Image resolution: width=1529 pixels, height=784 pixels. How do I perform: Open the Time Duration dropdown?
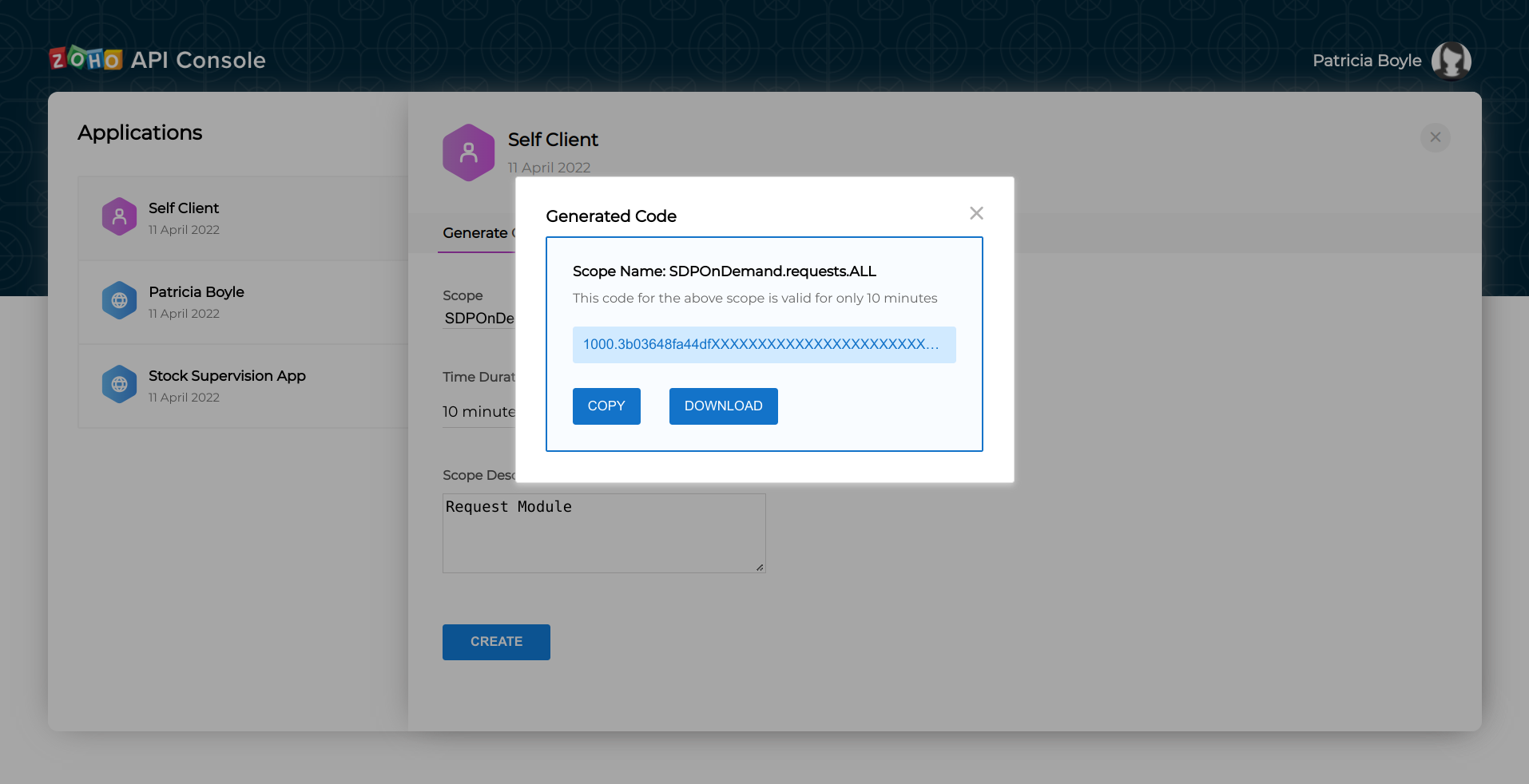[x=479, y=412]
